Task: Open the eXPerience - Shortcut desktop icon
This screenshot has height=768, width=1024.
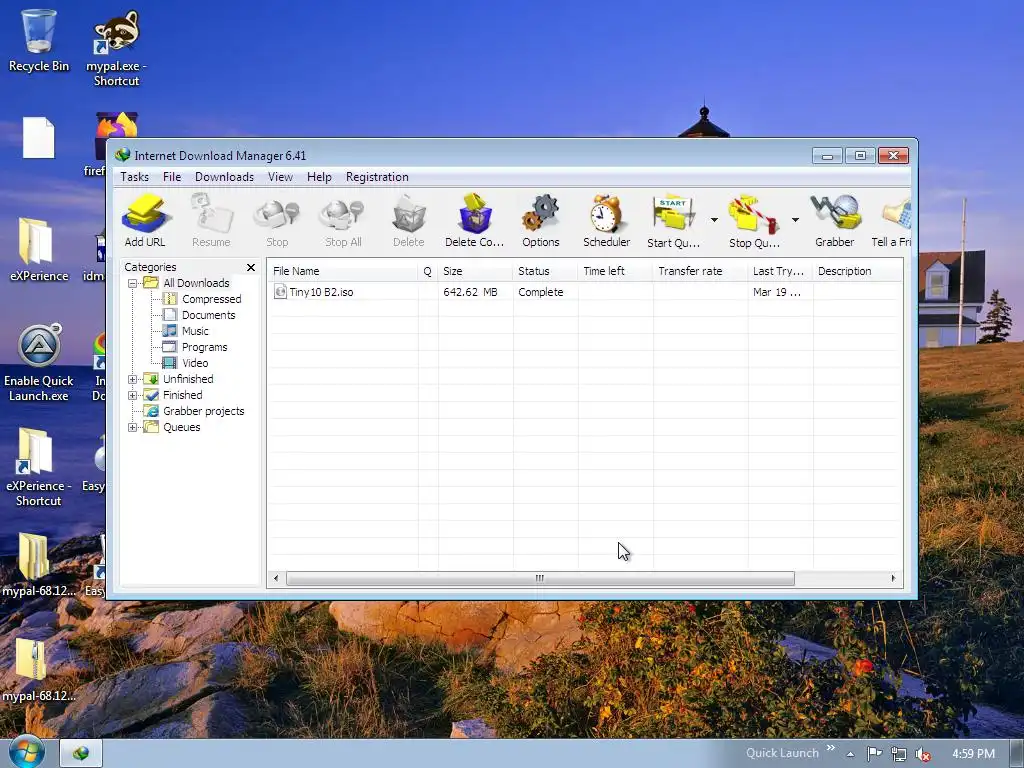Action: point(39,468)
